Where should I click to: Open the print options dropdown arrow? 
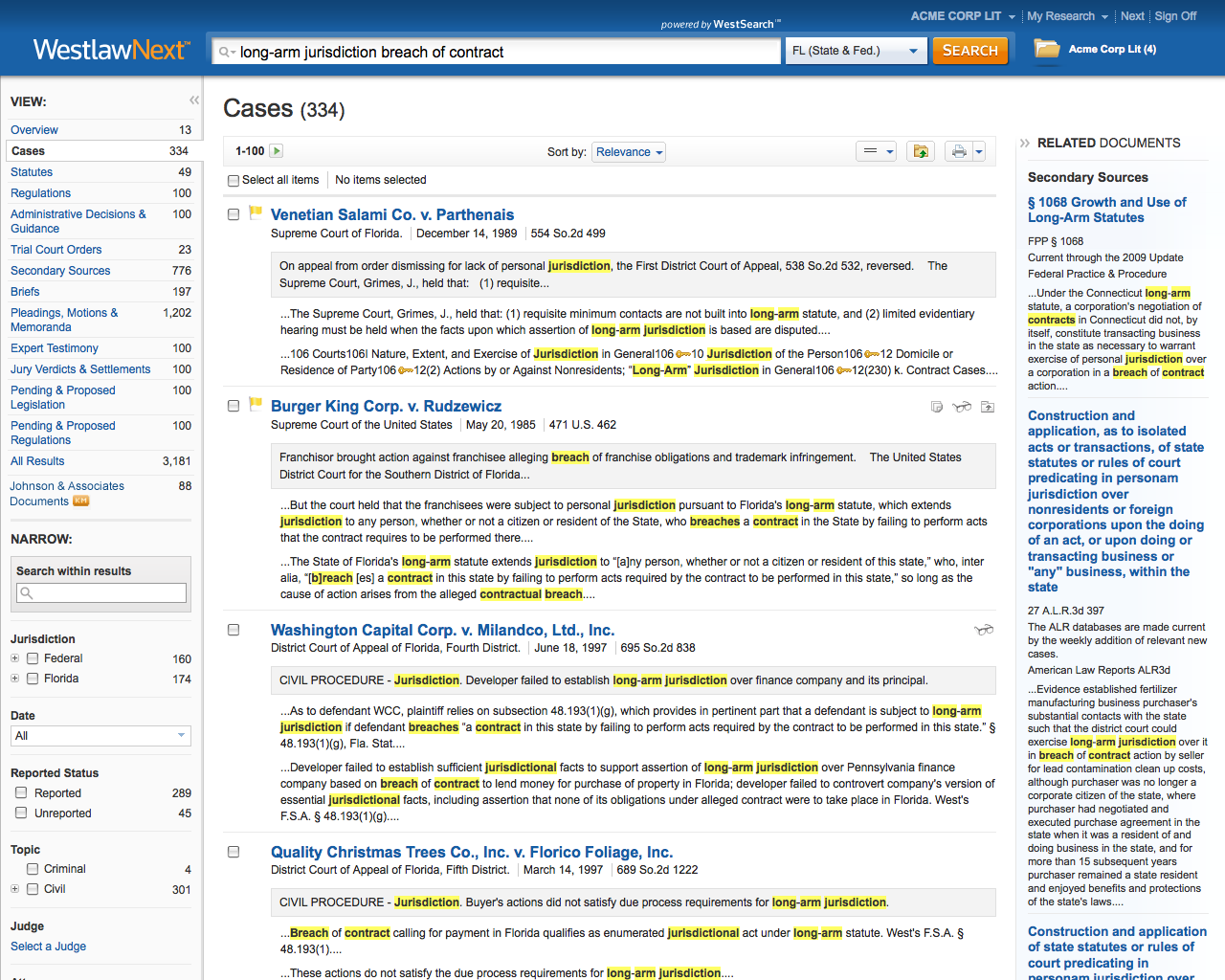pos(979,151)
